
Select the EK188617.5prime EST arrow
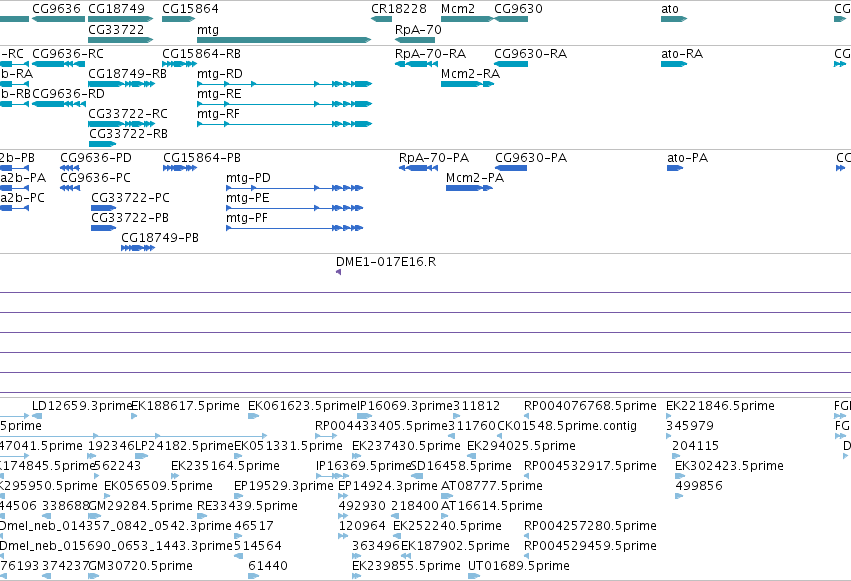tap(134, 416)
